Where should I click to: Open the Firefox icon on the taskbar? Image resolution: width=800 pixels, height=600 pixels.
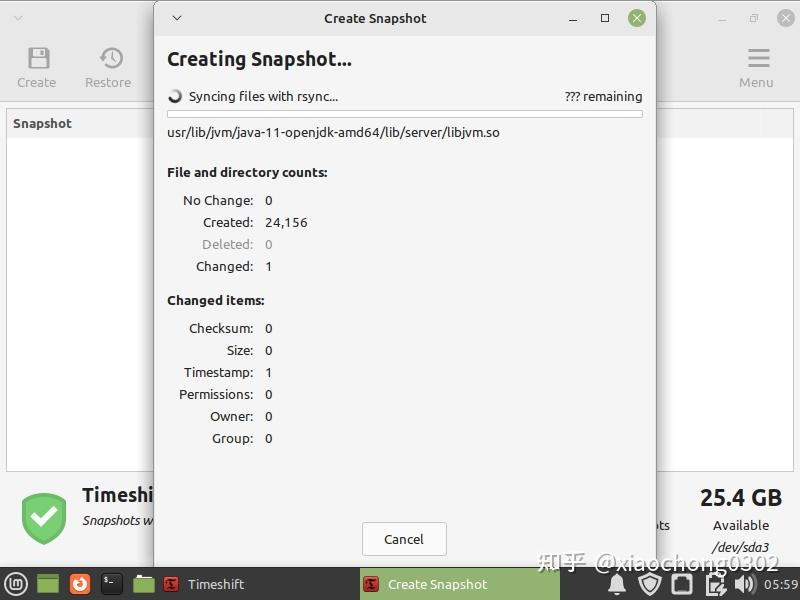coord(79,584)
